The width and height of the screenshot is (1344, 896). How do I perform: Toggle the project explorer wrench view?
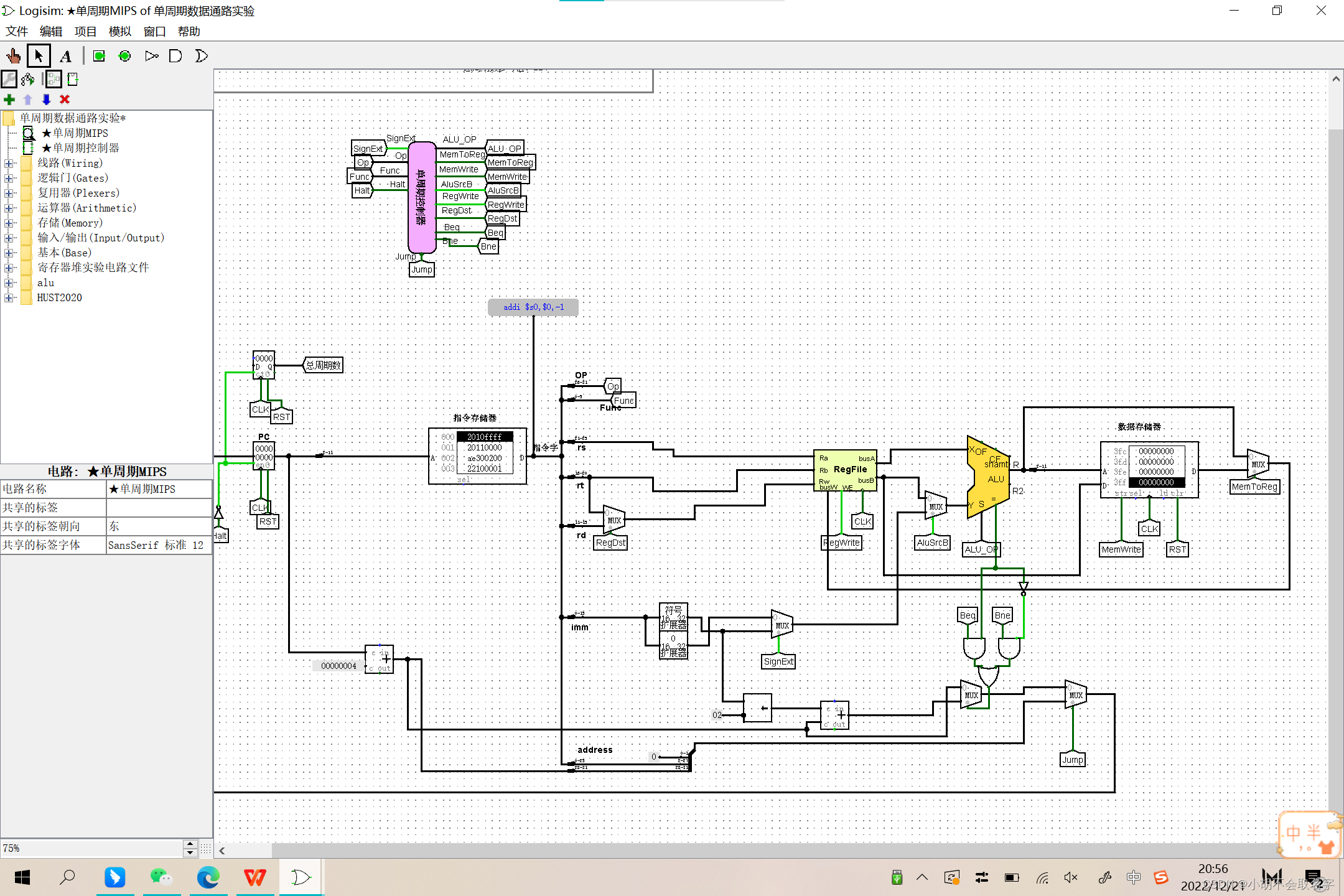(x=9, y=79)
